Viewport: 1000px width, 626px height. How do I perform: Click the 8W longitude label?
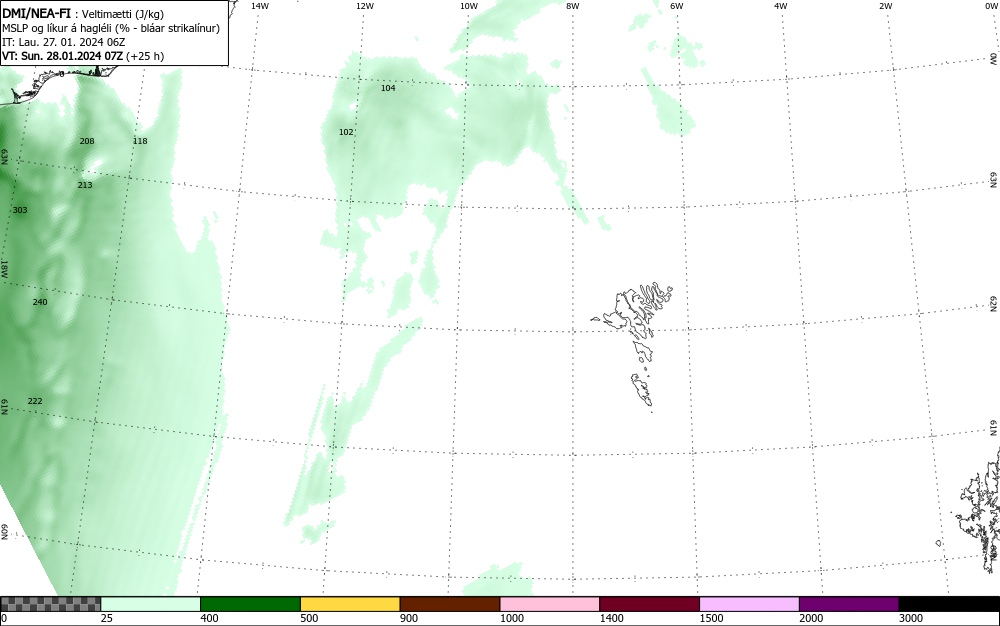[573, 6]
